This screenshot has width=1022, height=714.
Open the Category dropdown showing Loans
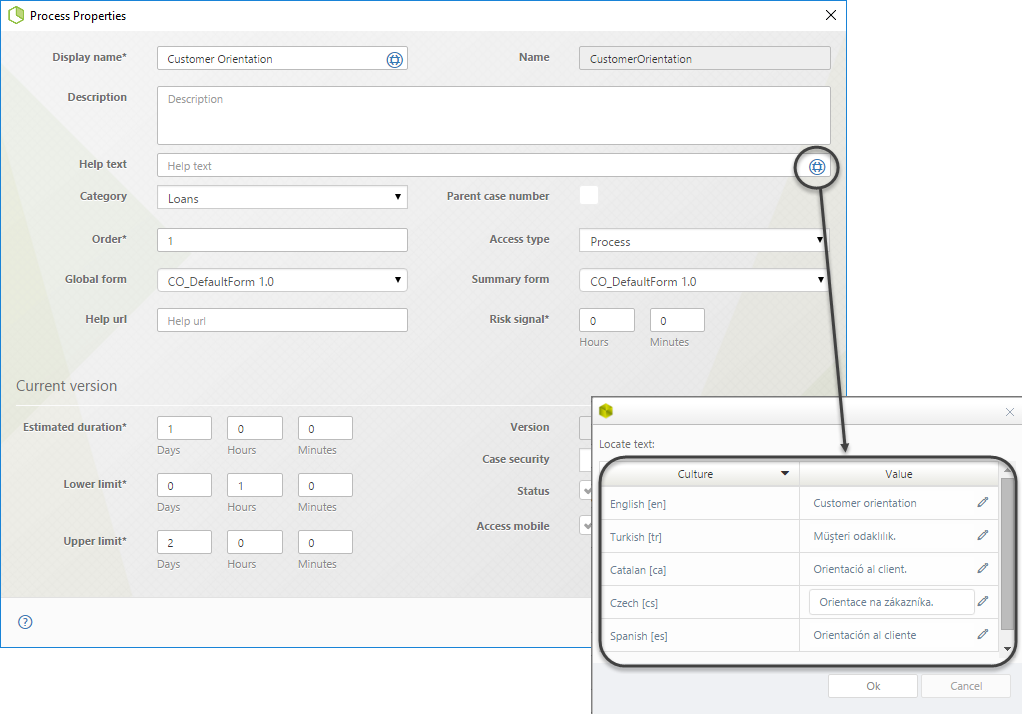pyautogui.click(x=282, y=198)
